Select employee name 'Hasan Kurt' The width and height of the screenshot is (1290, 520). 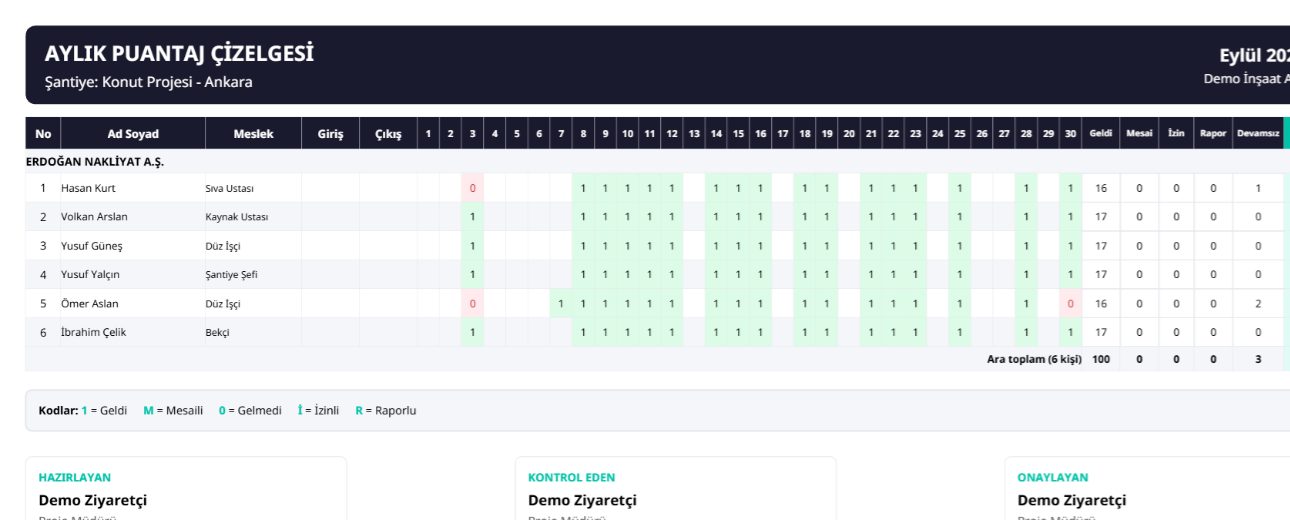pyautogui.click(x=88, y=188)
